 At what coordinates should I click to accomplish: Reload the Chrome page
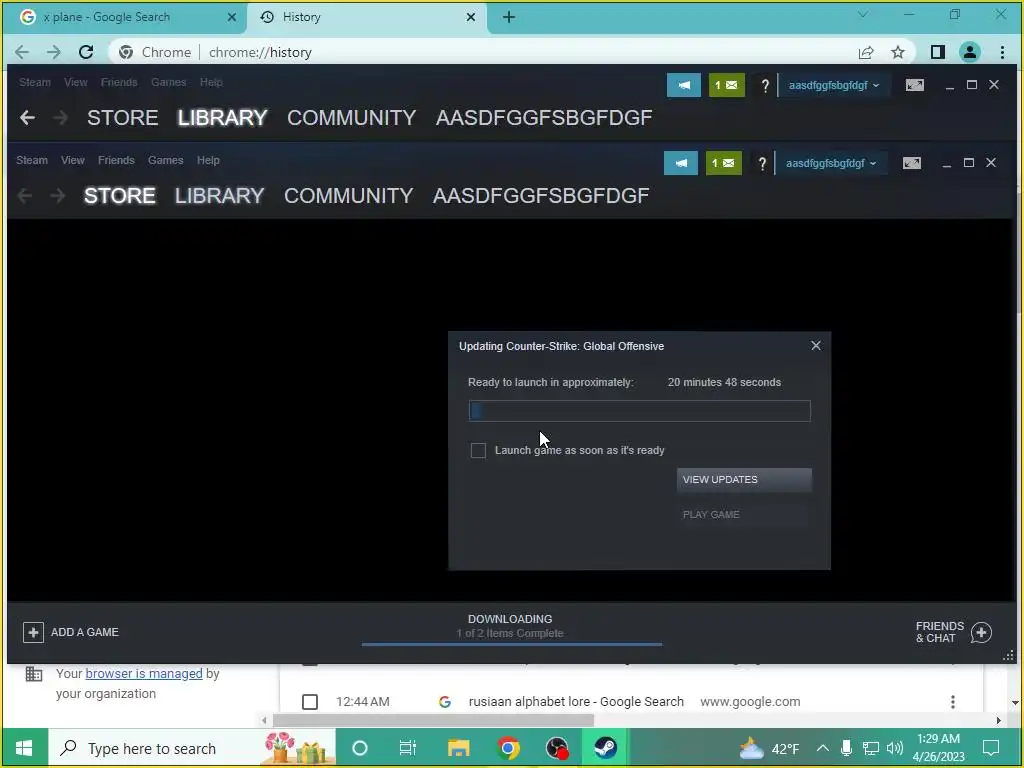pyautogui.click(x=86, y=52)
